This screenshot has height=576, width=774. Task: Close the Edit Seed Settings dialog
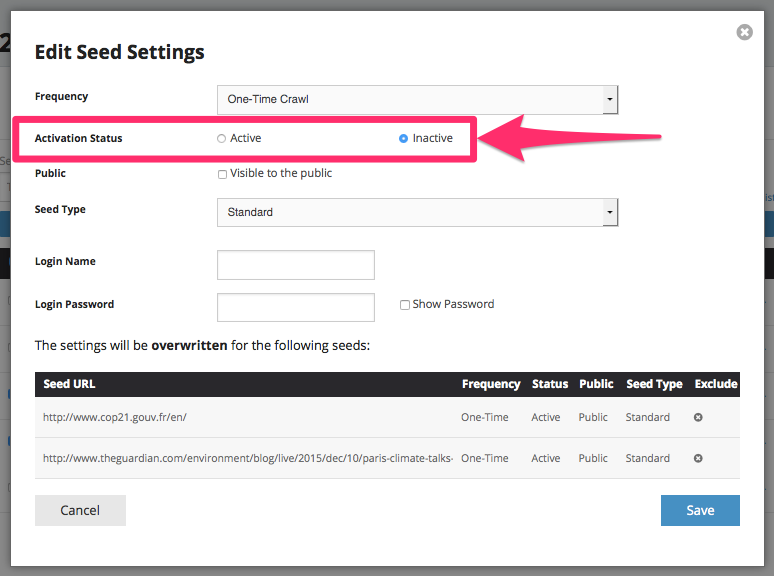[744, 32]
